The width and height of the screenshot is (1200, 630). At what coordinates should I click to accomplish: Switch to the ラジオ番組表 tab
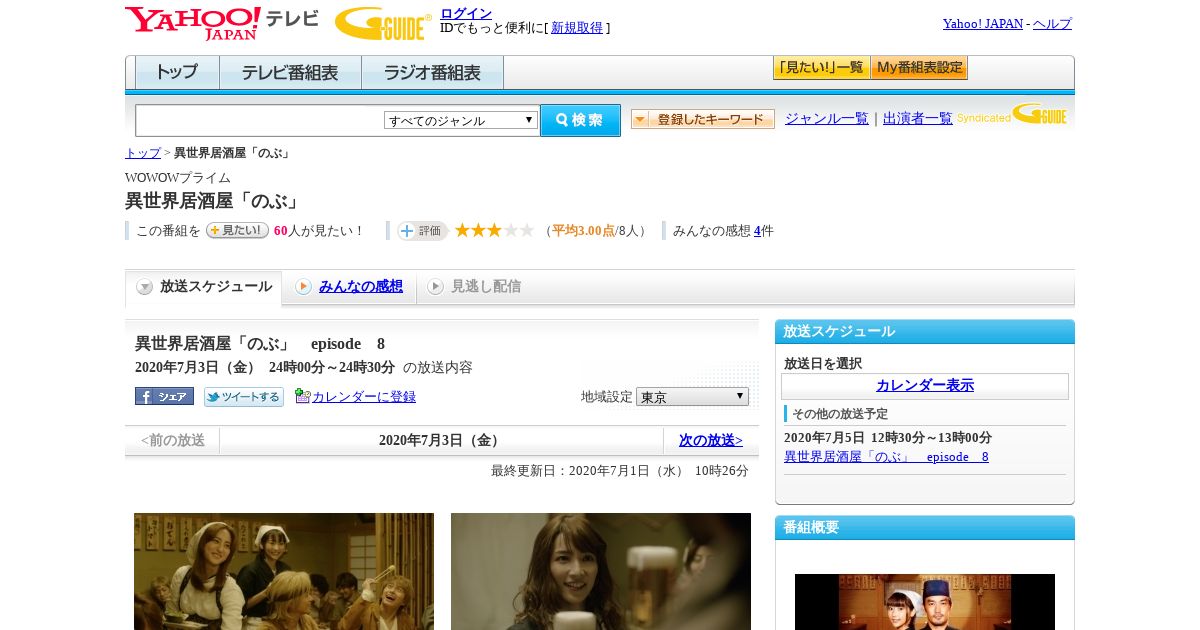432,73
